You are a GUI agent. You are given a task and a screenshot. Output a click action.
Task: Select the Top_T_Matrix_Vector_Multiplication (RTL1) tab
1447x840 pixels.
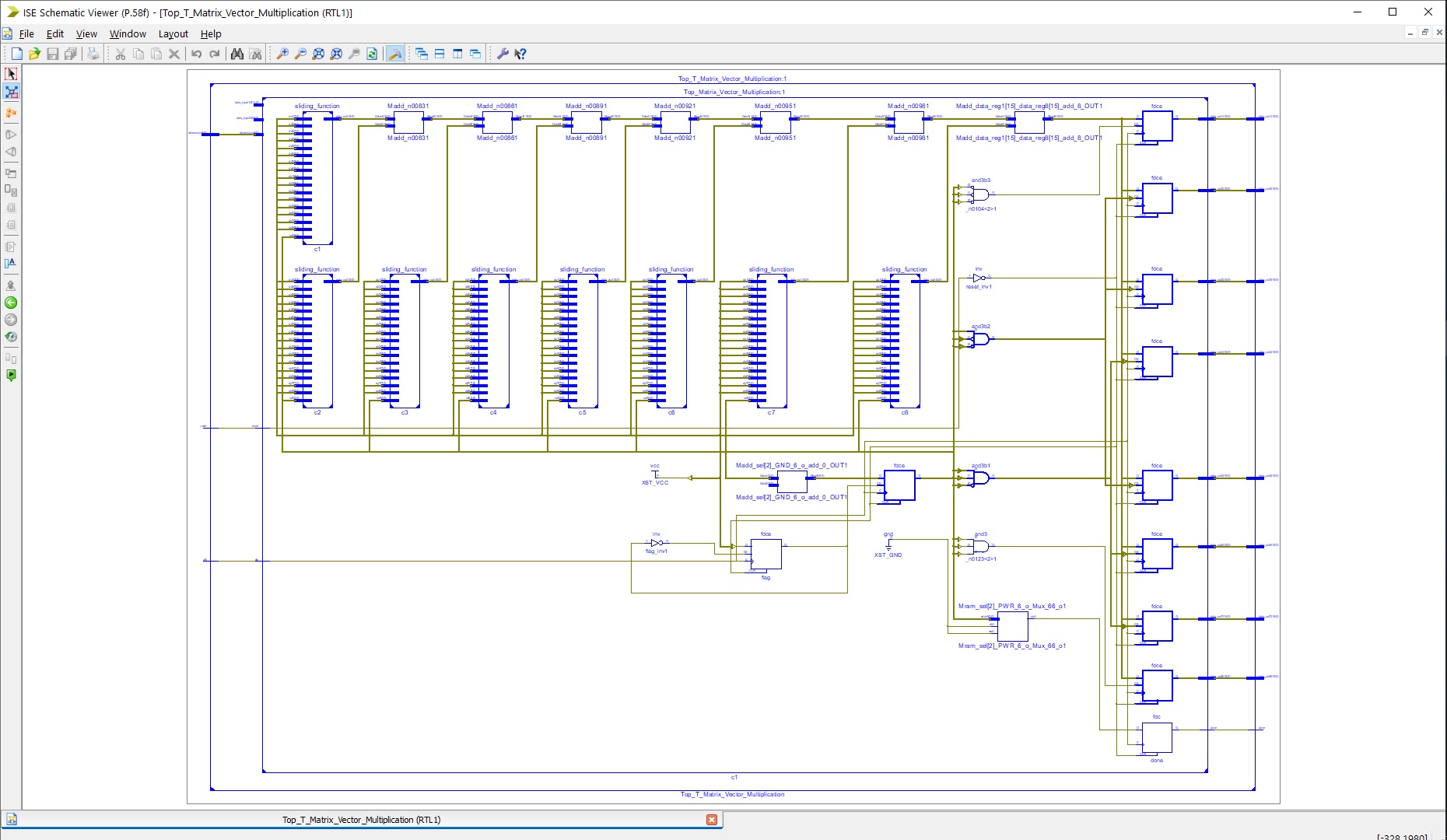pos(361,820)
